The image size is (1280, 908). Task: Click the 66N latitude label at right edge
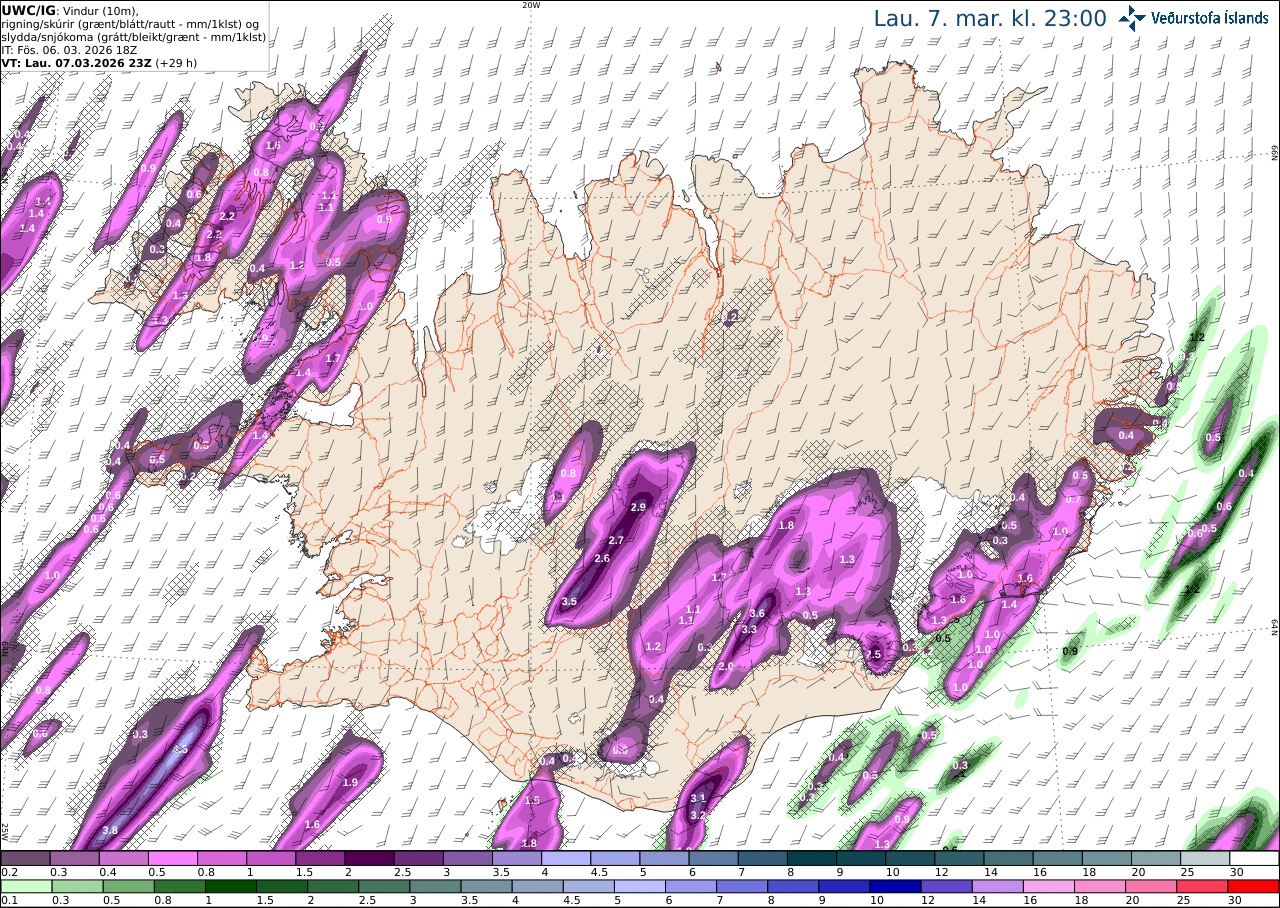coord(1275,152)
